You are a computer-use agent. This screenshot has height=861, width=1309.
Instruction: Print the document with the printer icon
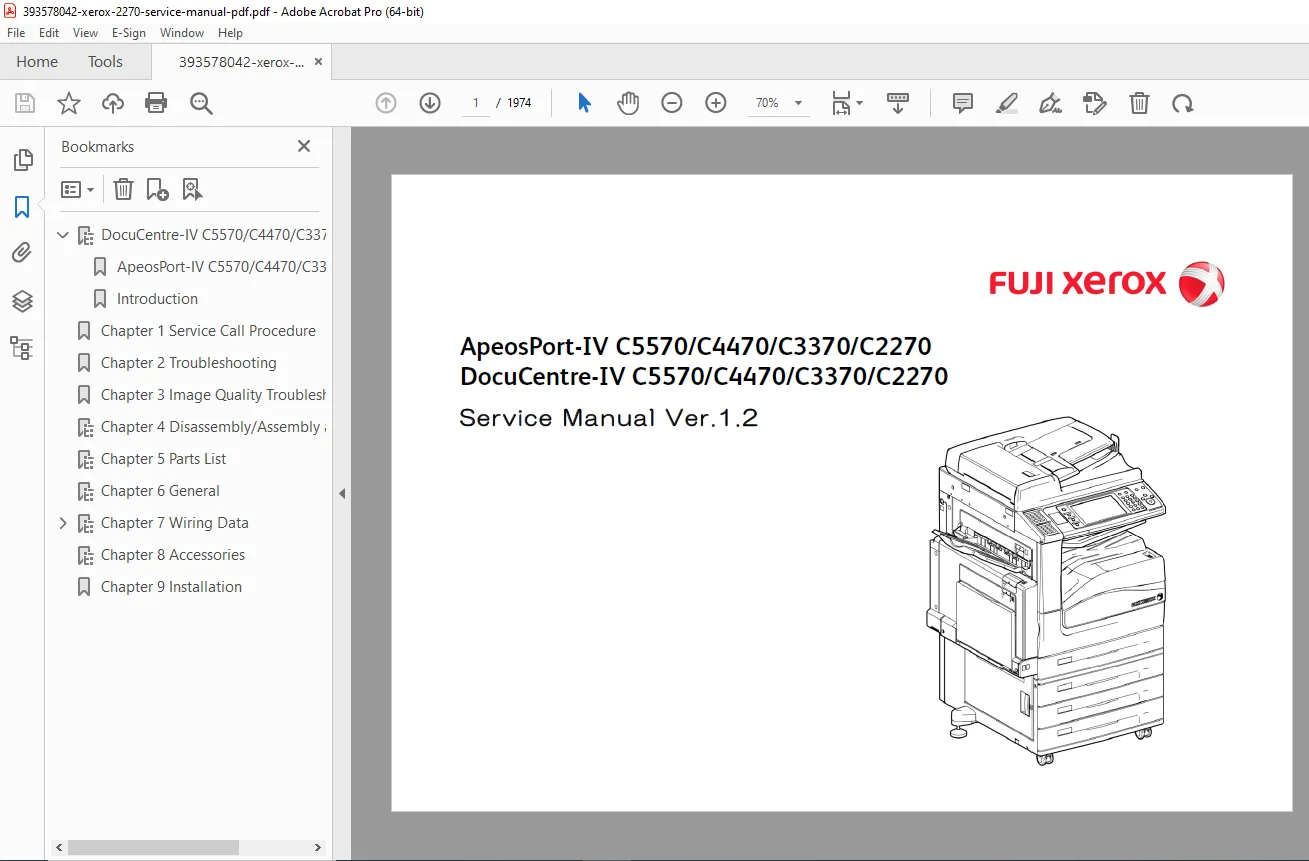(156, 103)
